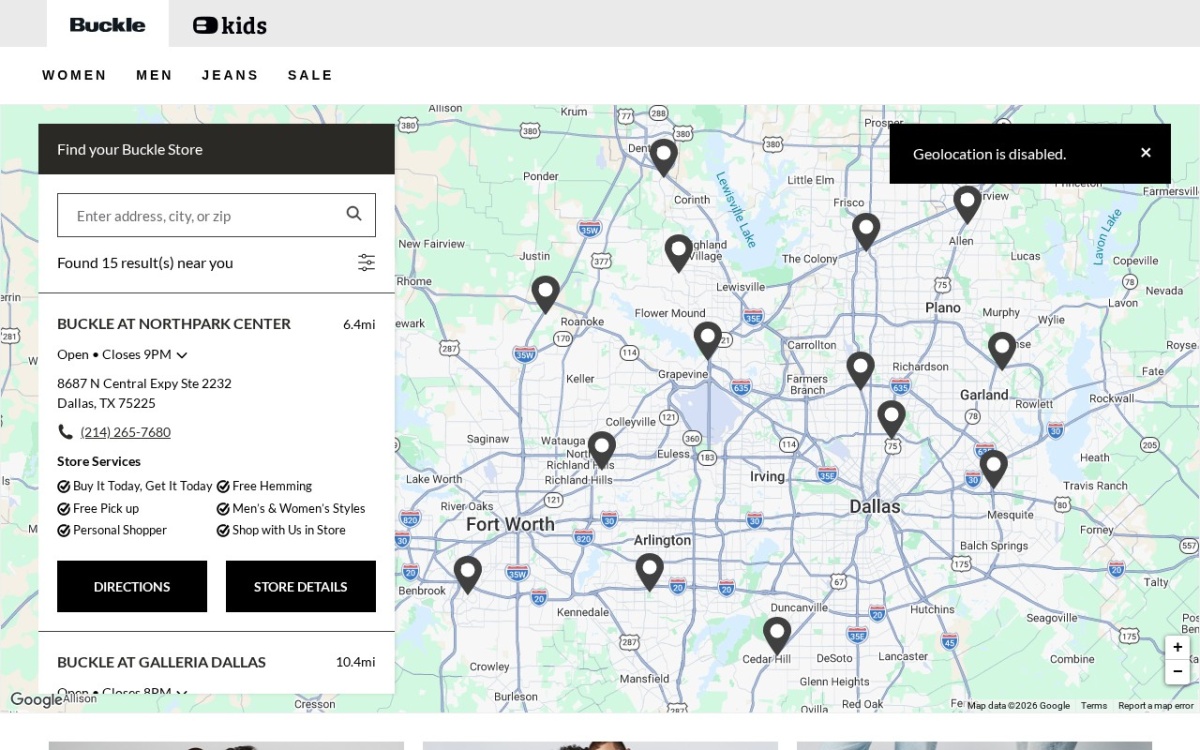Open the WOMEN menu
The width and height of the screenshot is (1200, 750).
point(74,75)
